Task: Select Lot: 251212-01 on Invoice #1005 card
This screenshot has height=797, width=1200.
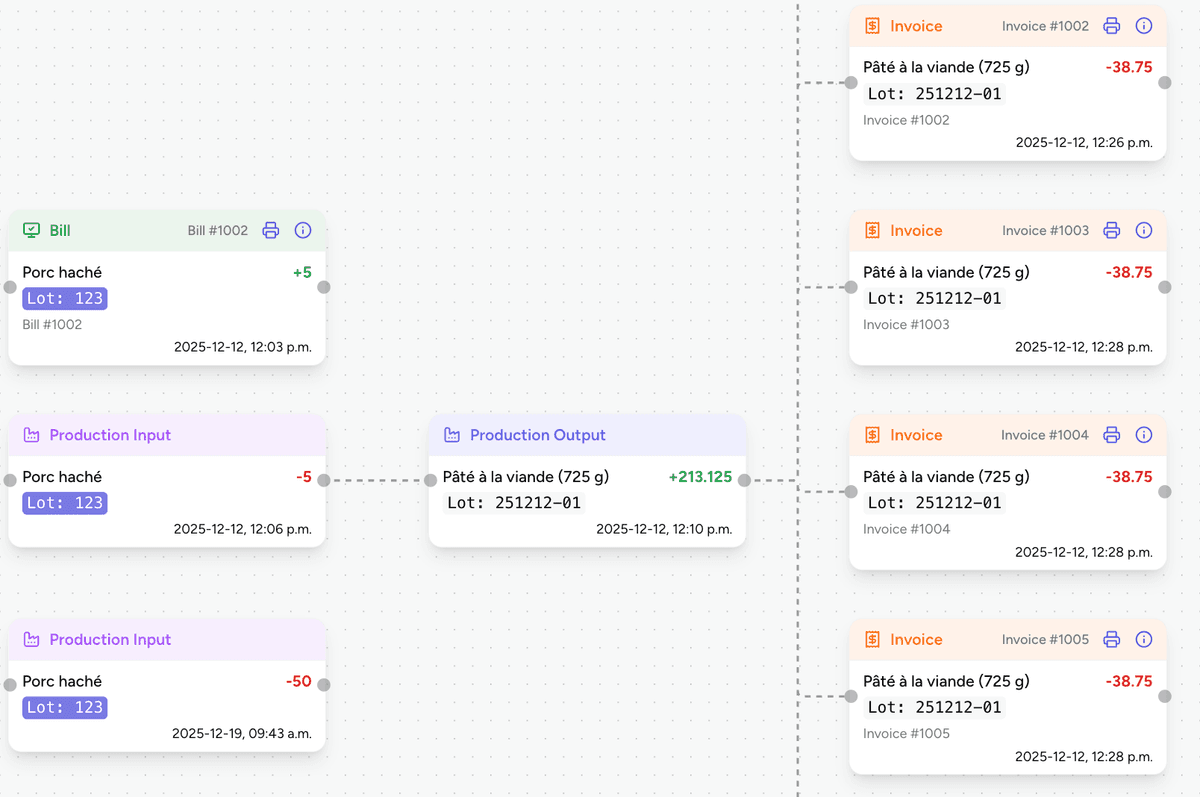Action: tap(934, 707)
